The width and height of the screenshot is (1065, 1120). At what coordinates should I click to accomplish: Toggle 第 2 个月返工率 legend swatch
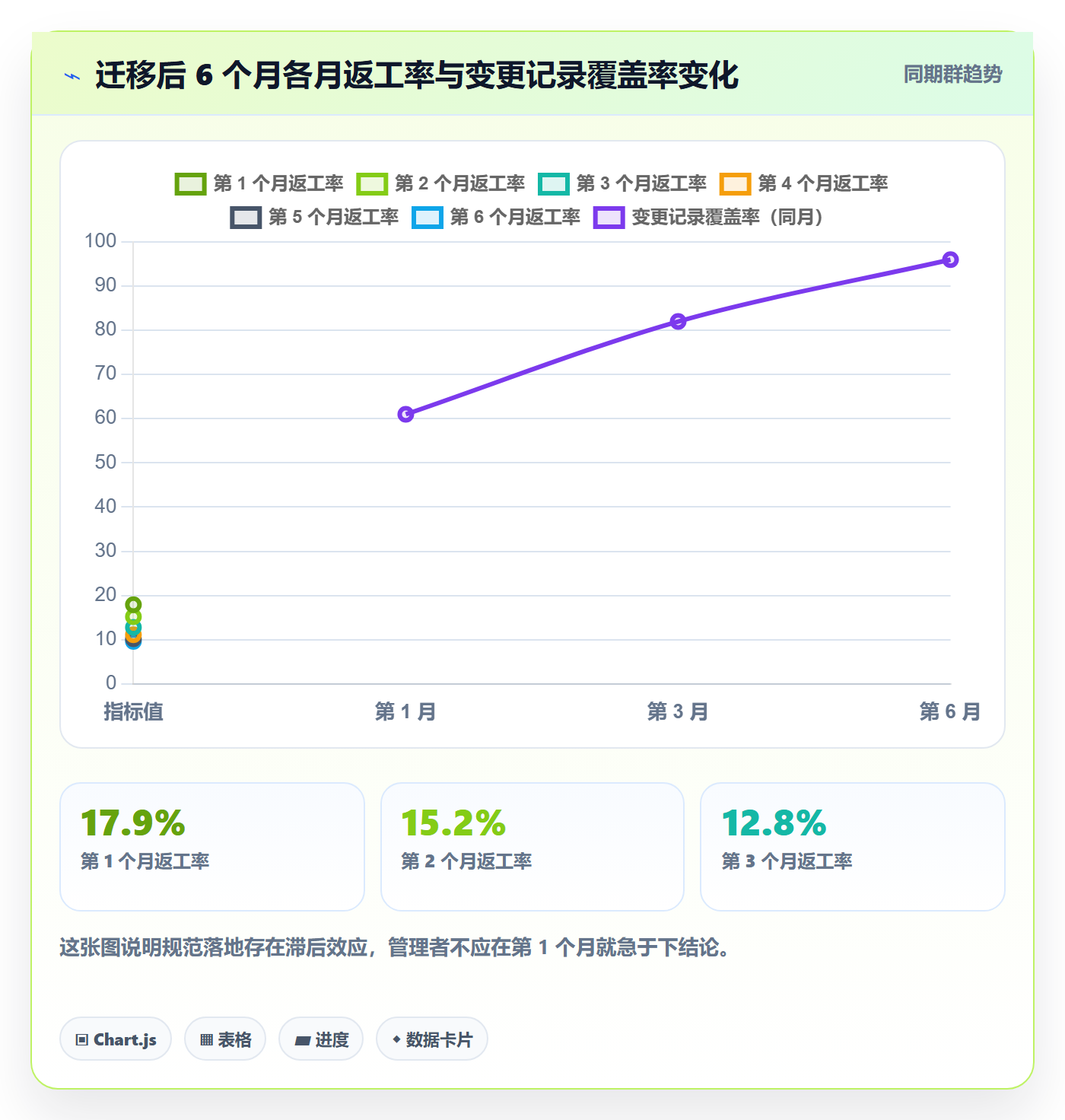coord(372,184)
